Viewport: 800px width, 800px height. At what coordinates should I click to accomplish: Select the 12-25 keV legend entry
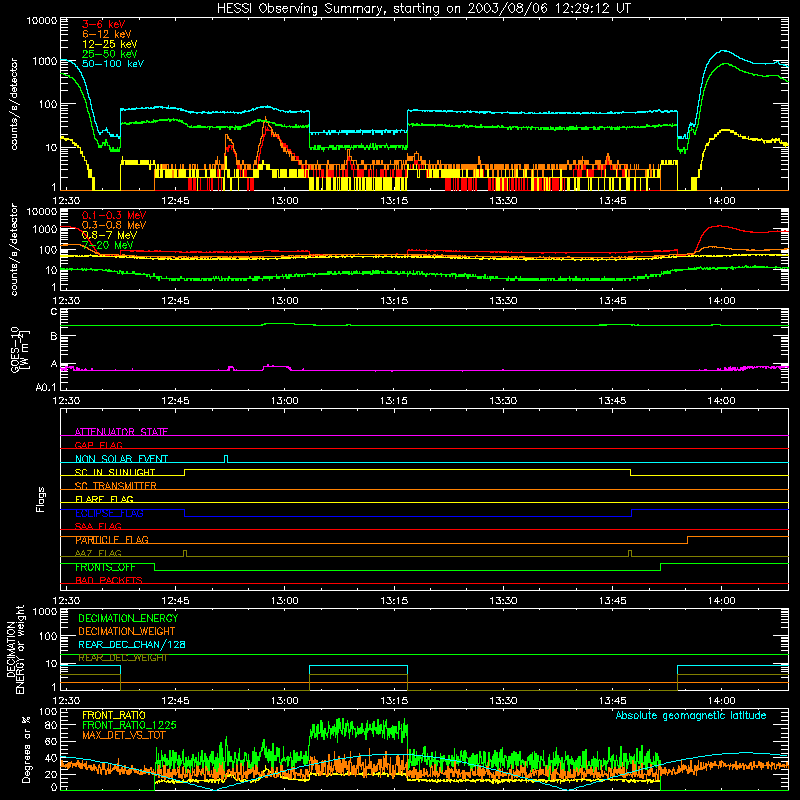[x=109, y=44]
